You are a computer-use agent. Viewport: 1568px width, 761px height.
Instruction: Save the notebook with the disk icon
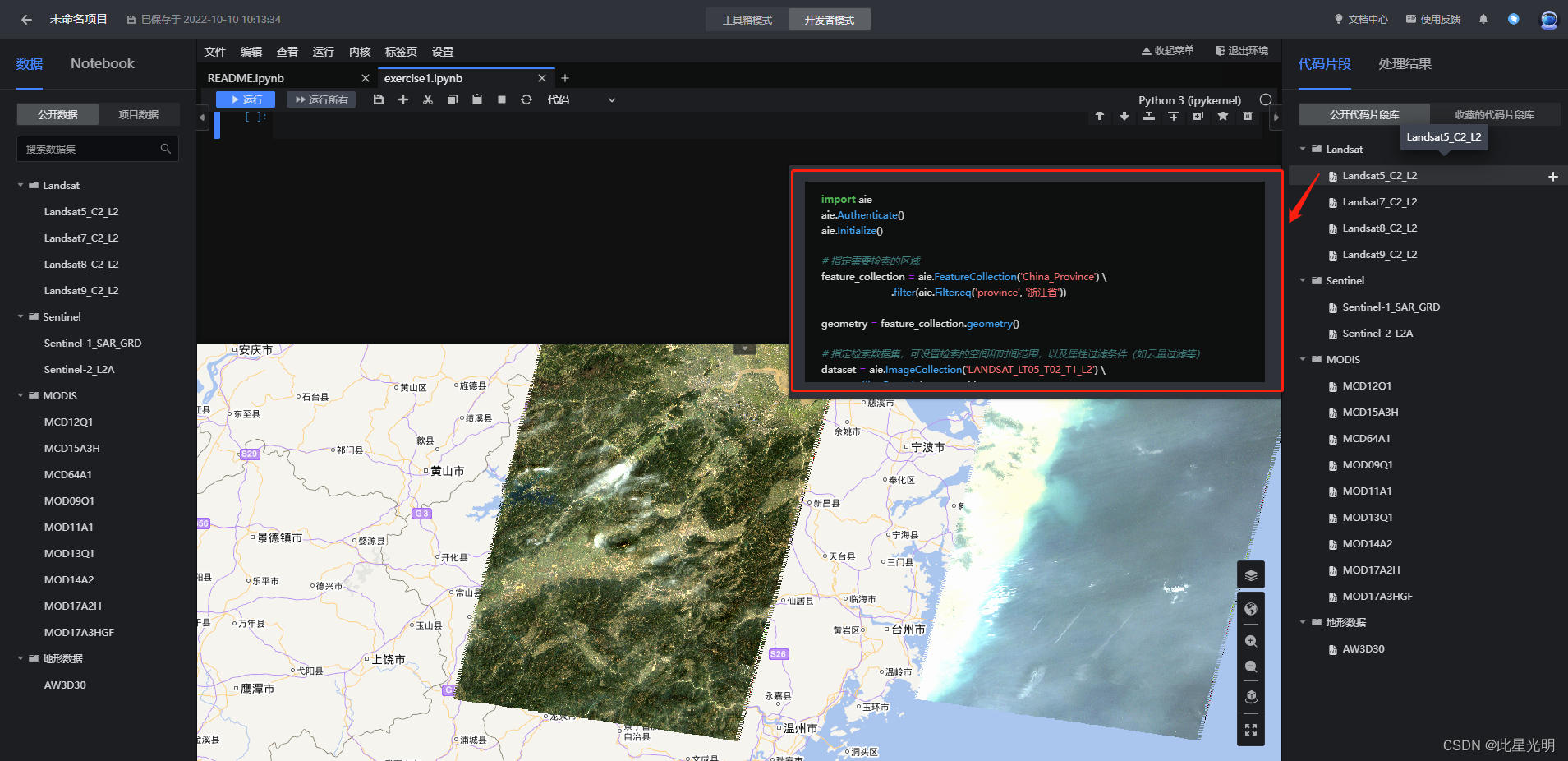[x=378, y=99]
